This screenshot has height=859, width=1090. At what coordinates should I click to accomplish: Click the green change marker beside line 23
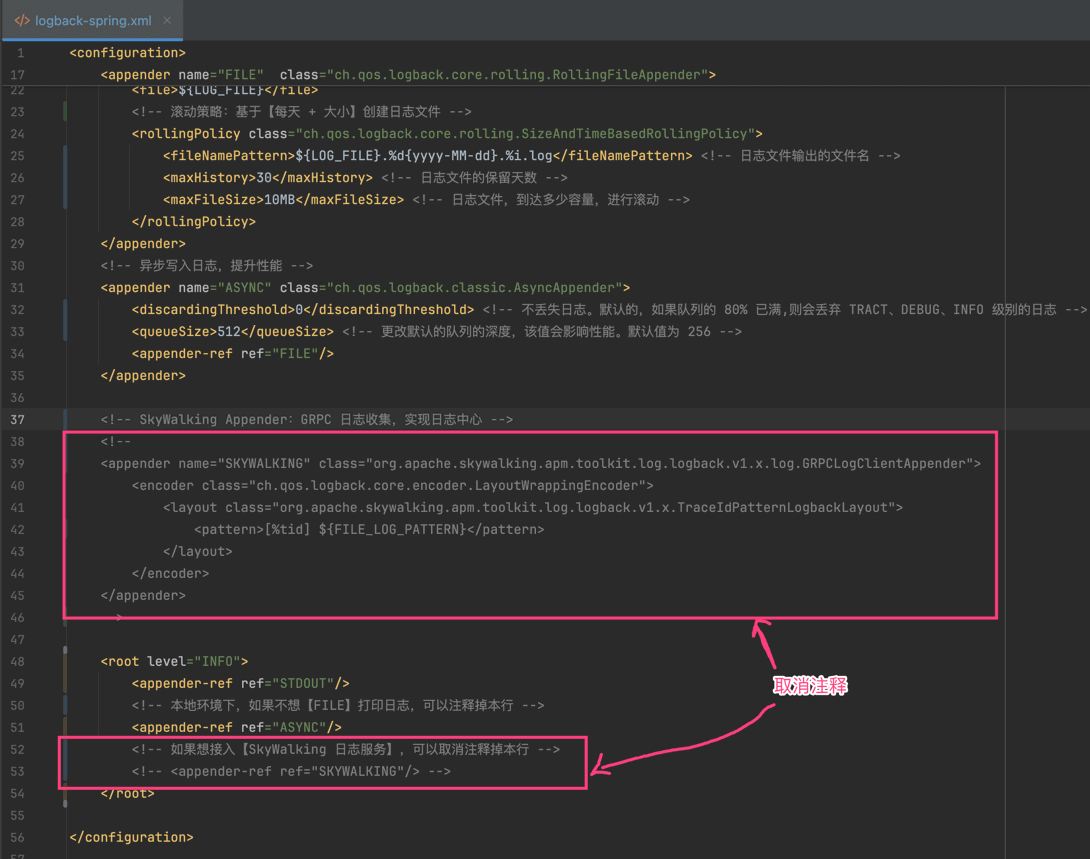point(65,111)
